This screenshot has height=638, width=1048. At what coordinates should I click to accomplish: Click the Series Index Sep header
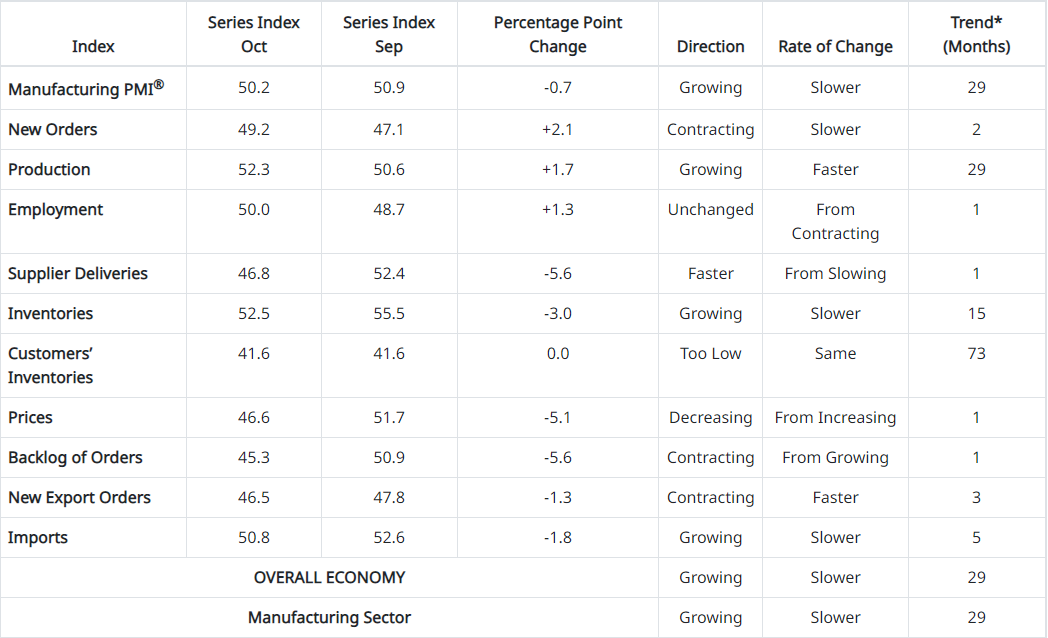[x=389, y=34]
